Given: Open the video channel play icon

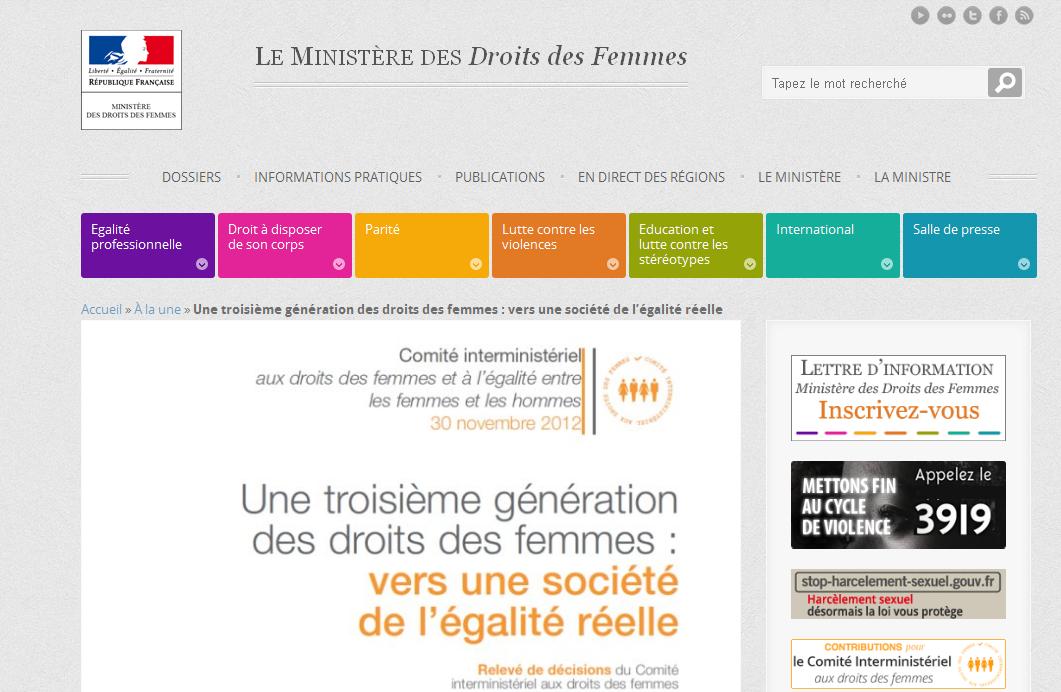Looking at the screenshot, I should click(x=920, y=15).
